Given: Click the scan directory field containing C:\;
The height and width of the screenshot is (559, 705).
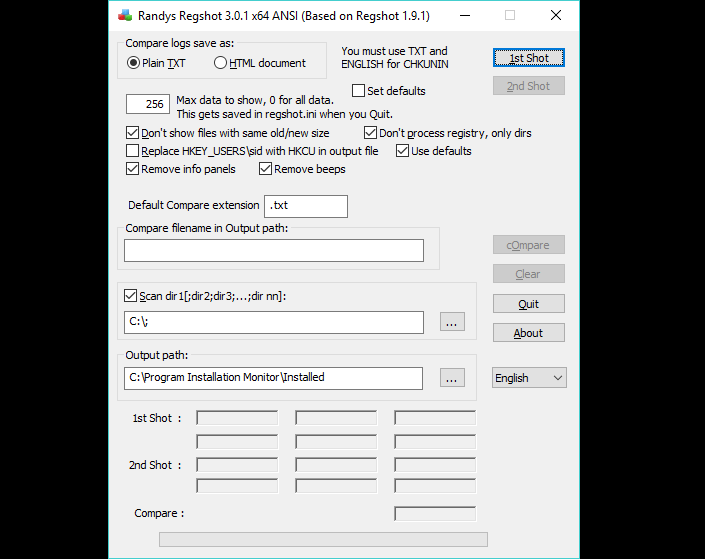Looking at the screenshot, I should click(274, 322).
